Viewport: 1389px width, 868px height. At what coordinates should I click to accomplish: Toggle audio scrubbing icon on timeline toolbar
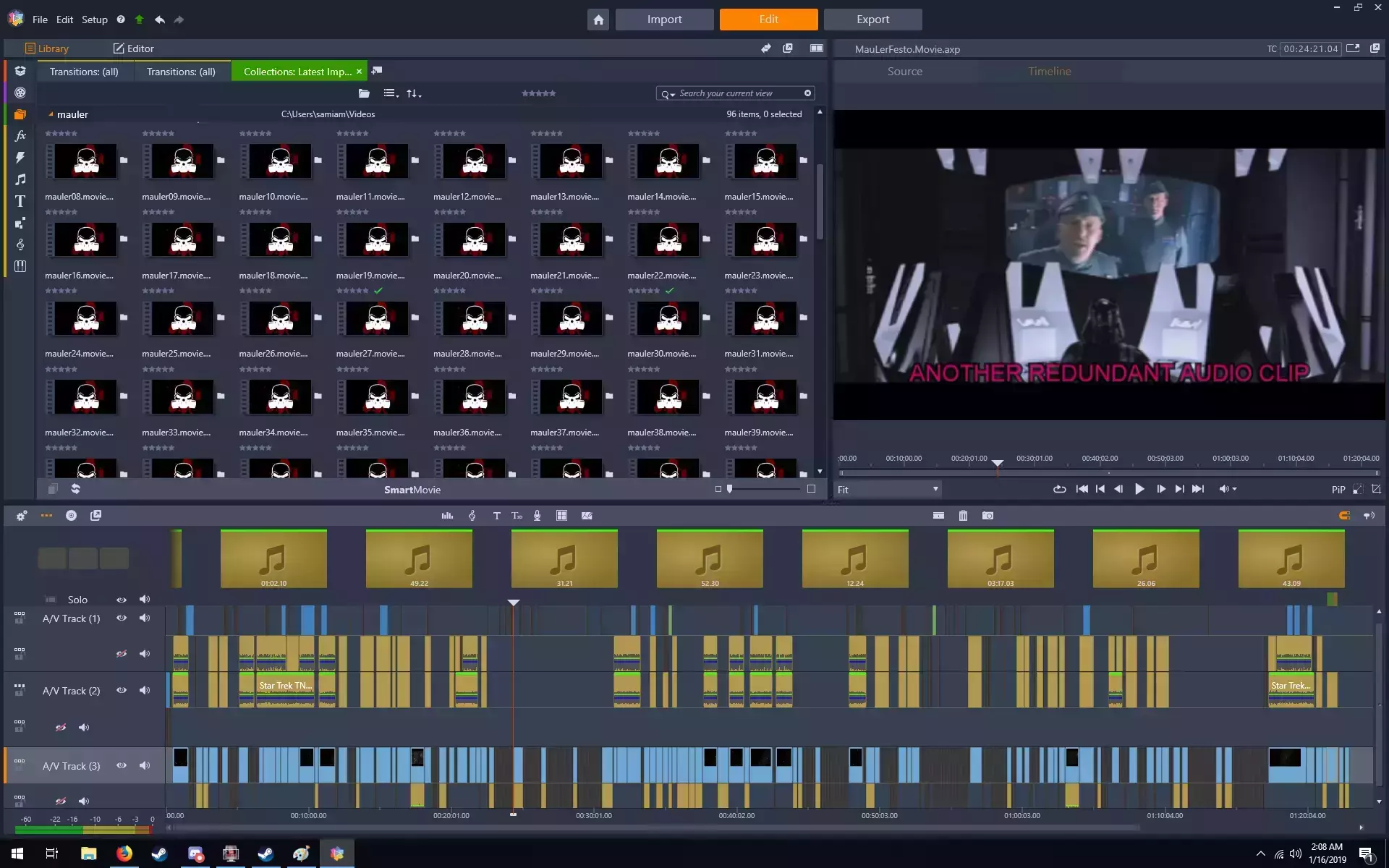(1369, 516)
